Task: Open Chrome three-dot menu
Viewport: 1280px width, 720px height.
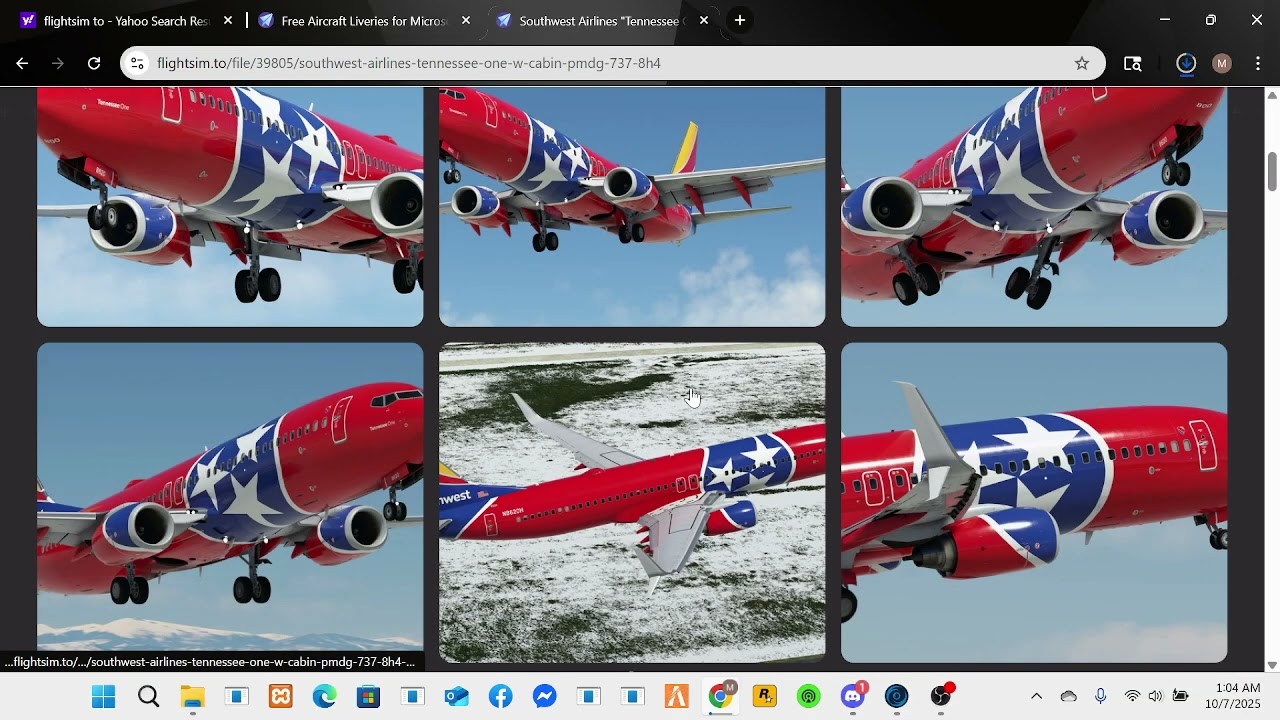Action: pos(1258,63)
